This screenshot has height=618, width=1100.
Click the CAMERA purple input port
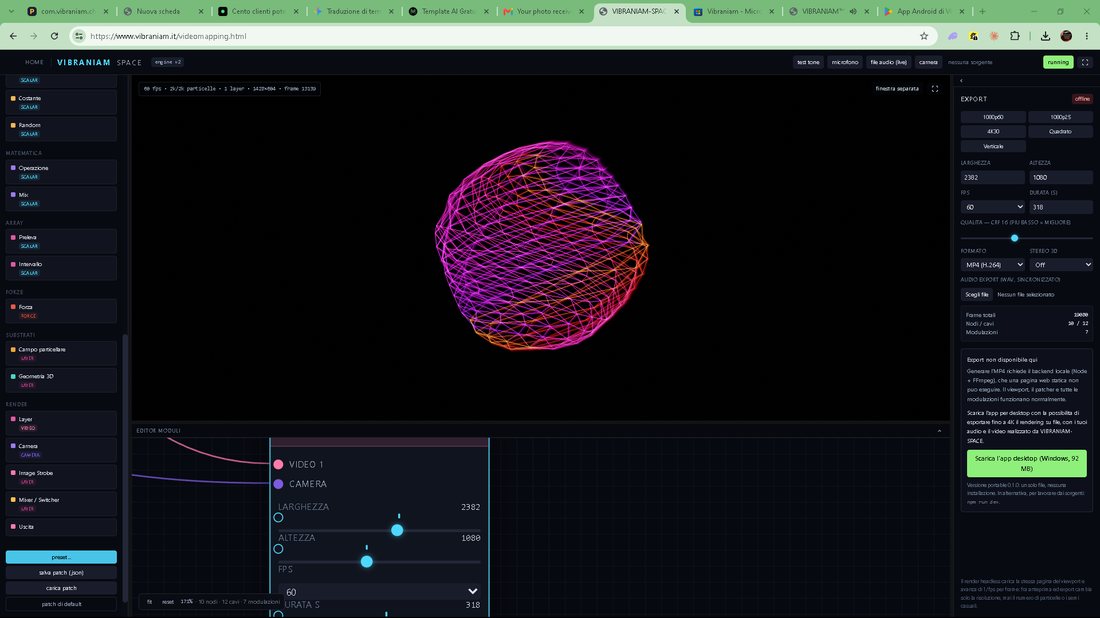tap(279, 484)
